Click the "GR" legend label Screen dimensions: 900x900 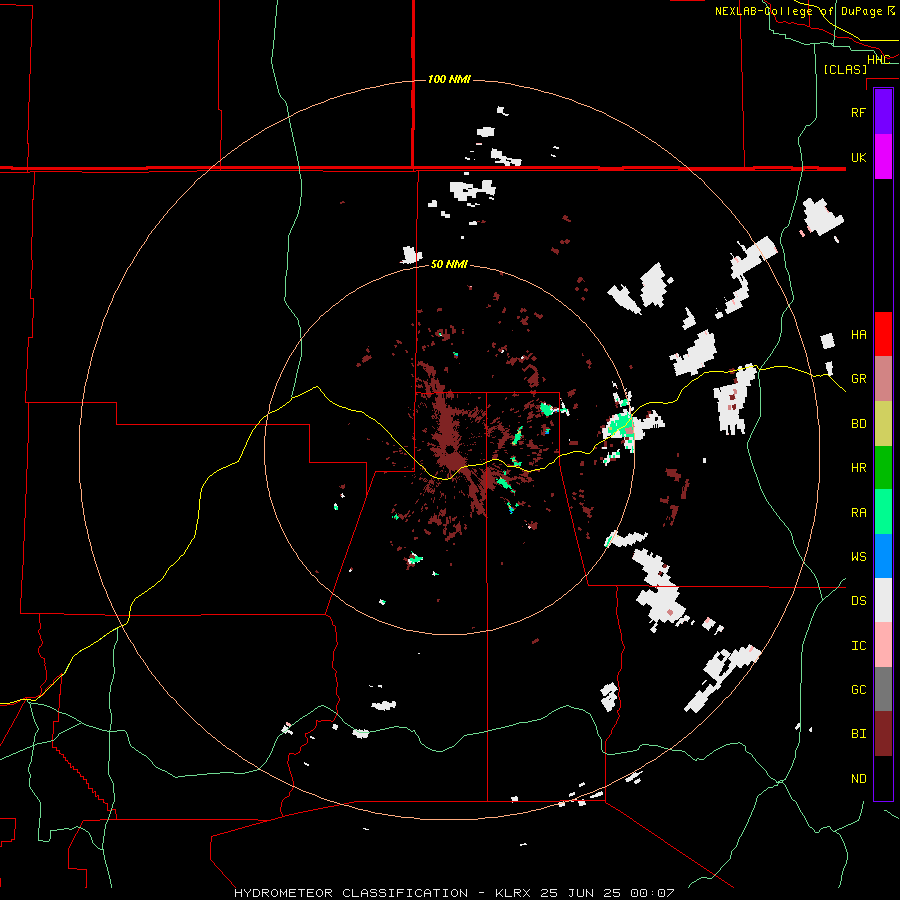pos(858,378)
